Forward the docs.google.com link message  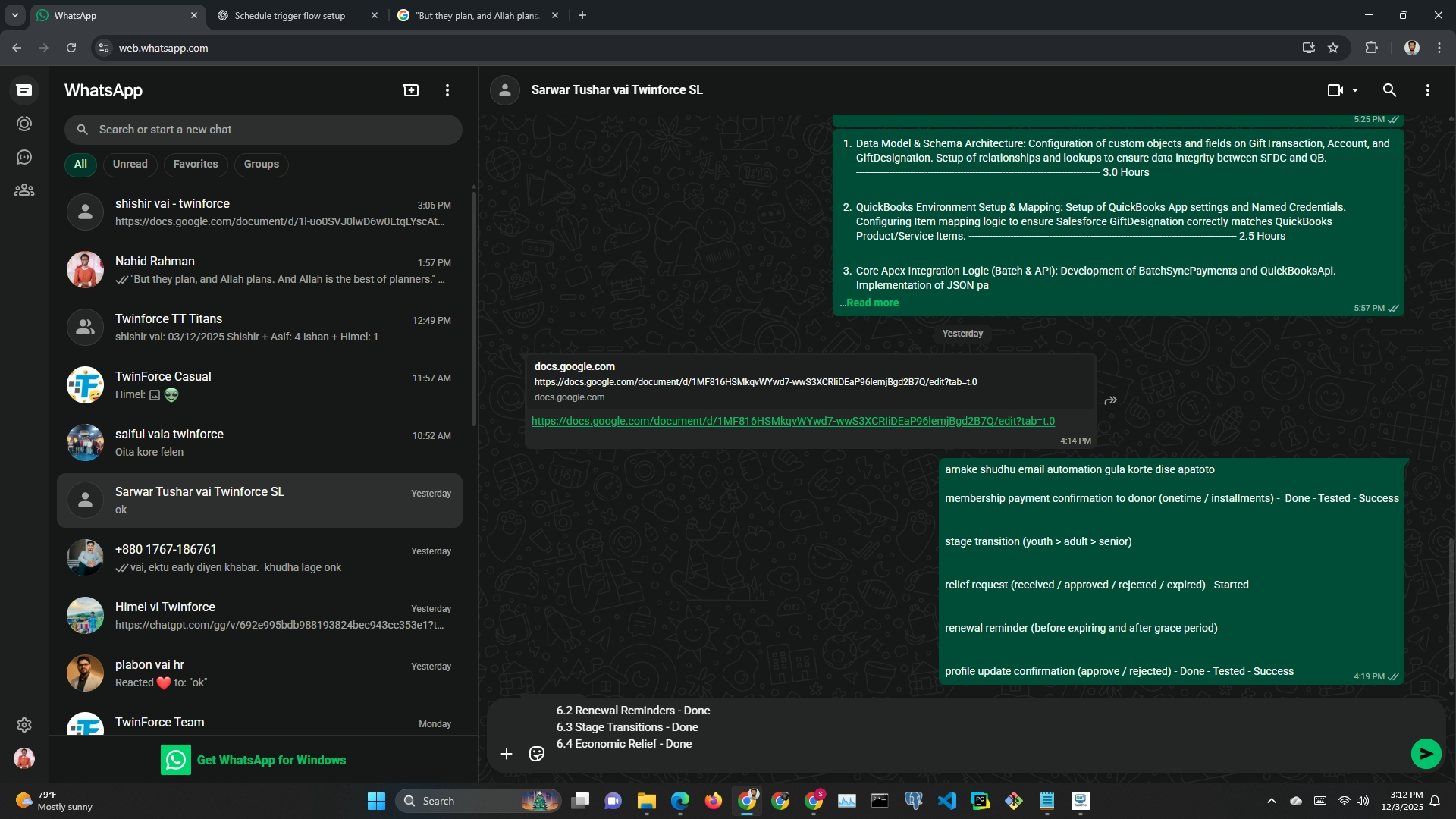(1110, 400)
